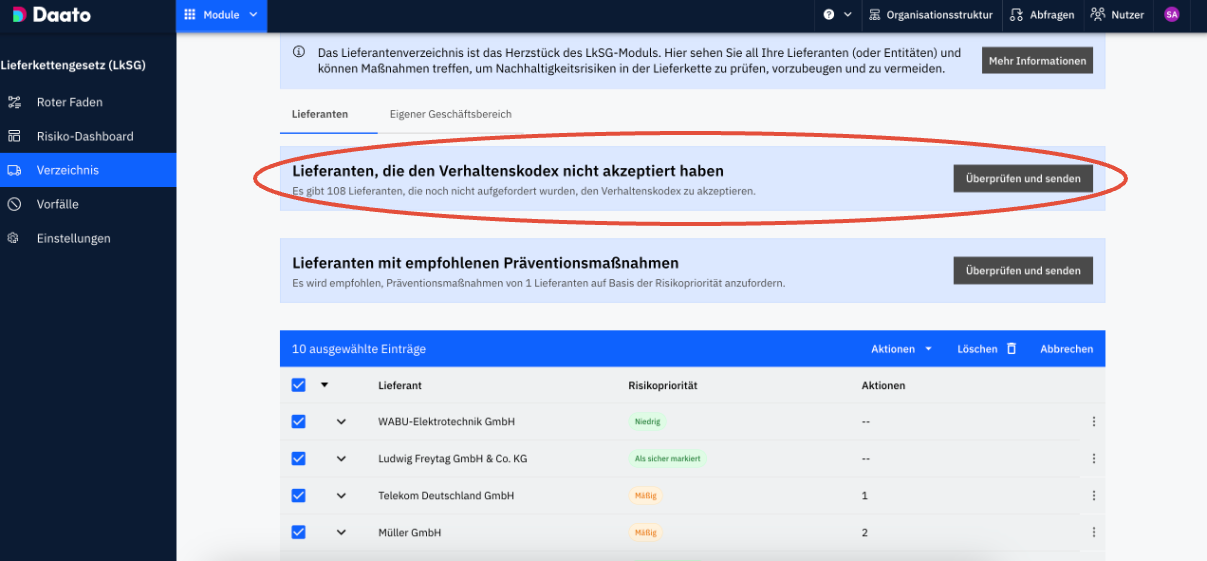Switch to Eigener Geschäftsbereich tab
The width and height of the screenshot is (1207, 561).
coord(451,114)
